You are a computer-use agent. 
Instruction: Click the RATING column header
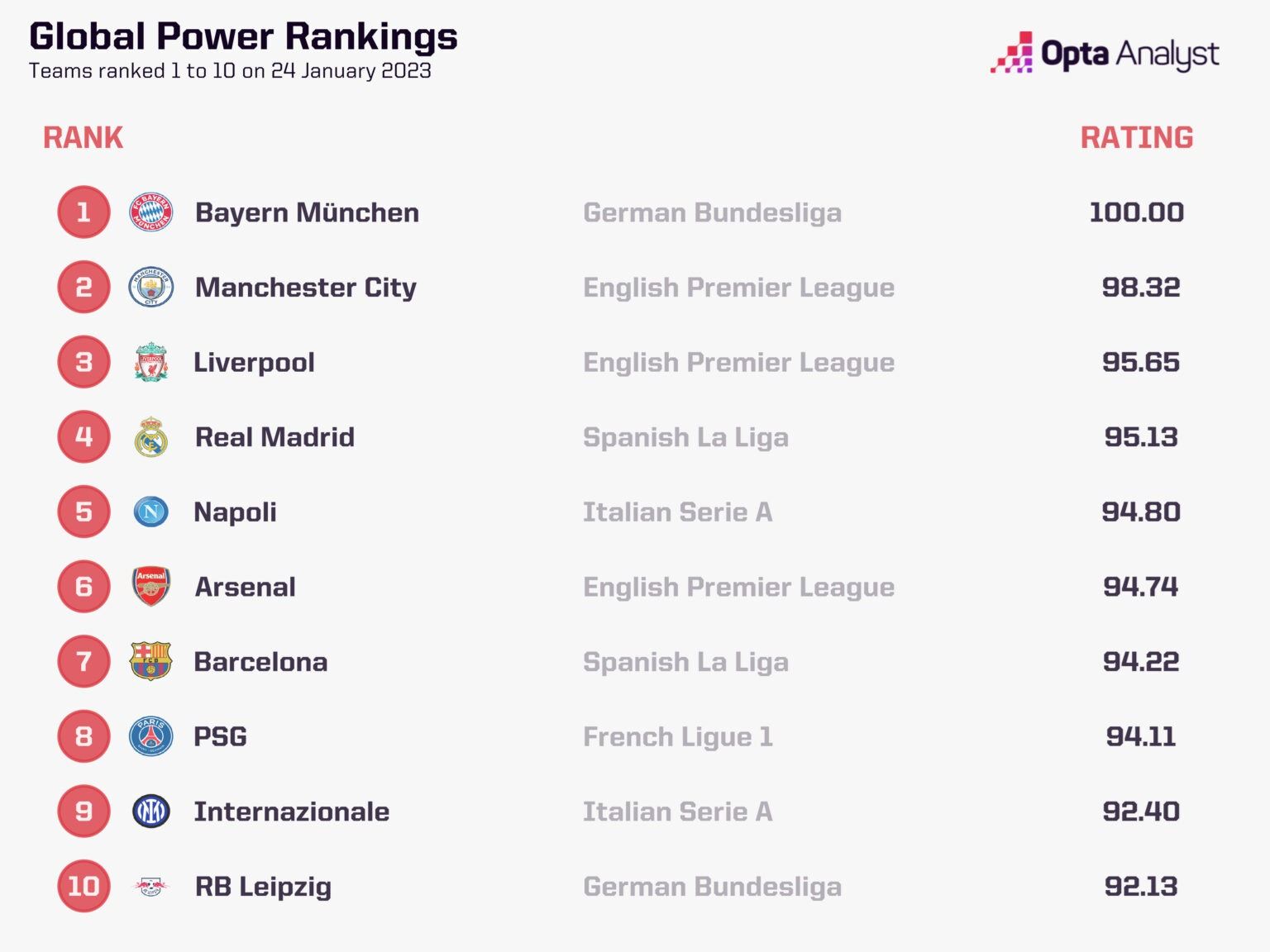pos(1137,137)
